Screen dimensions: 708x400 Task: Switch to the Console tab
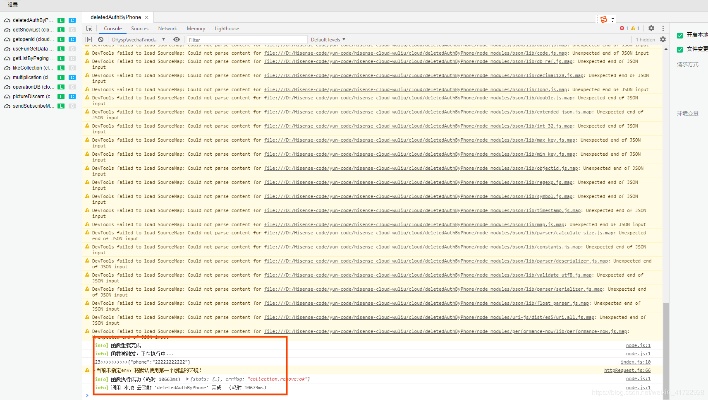112,28
